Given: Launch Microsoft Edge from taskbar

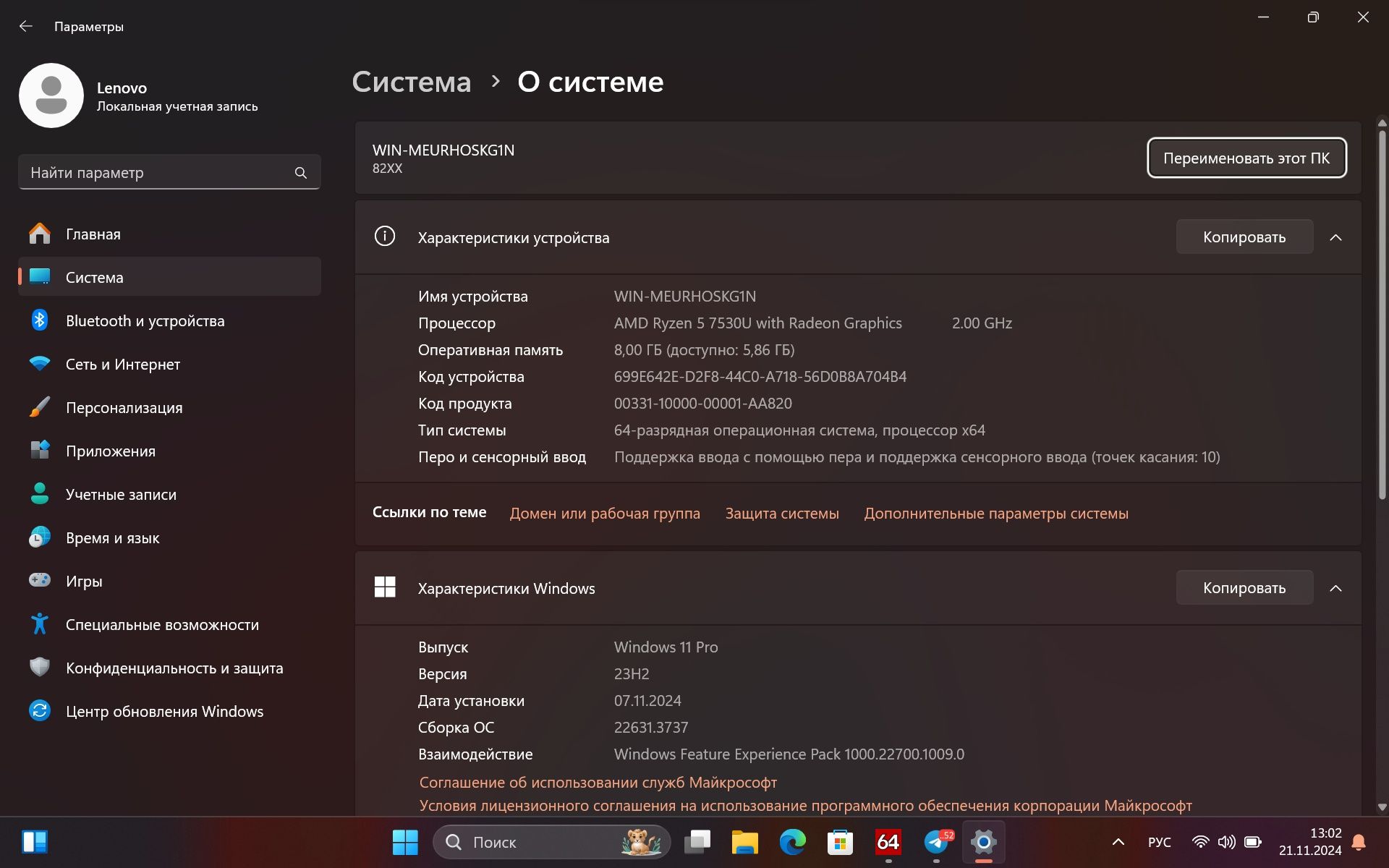Looking at the screenshot, I should pos(792,842).
